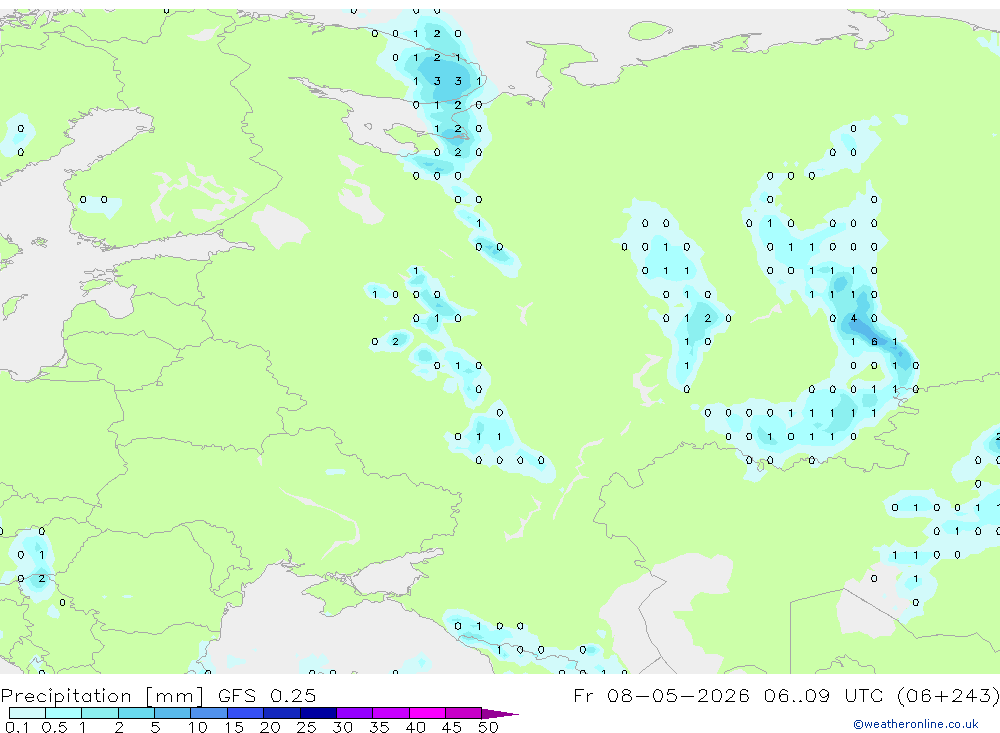The height and width of the screenshot is (733, 1000).
Task: Click the '(06+243)' forecast offset text
Action: tap(948, 695)
